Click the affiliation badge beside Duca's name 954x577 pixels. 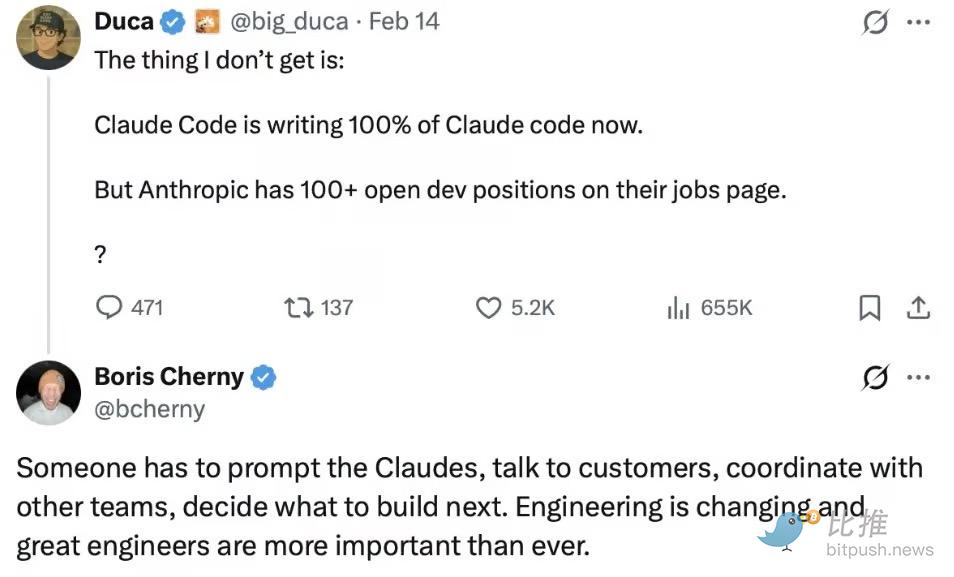[207, 22]
